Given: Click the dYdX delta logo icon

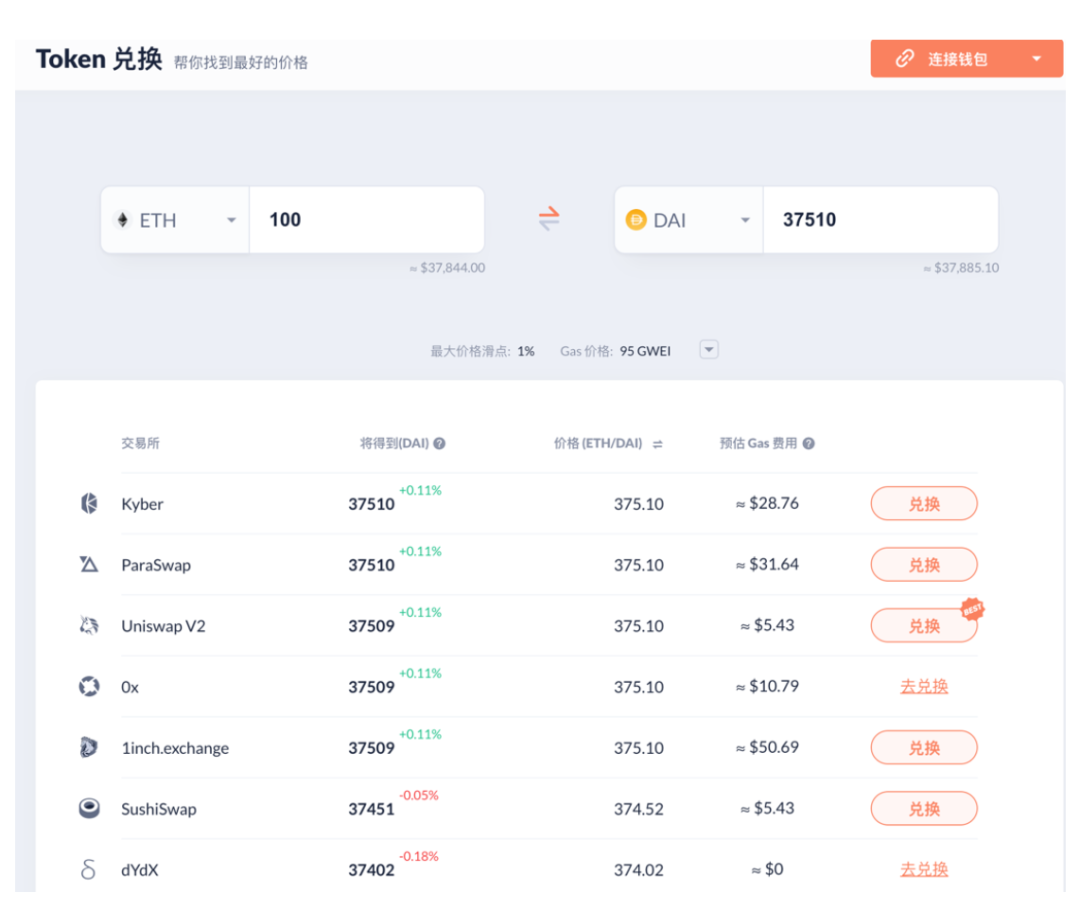Looking at the screenshot, I should pos(89,870).
